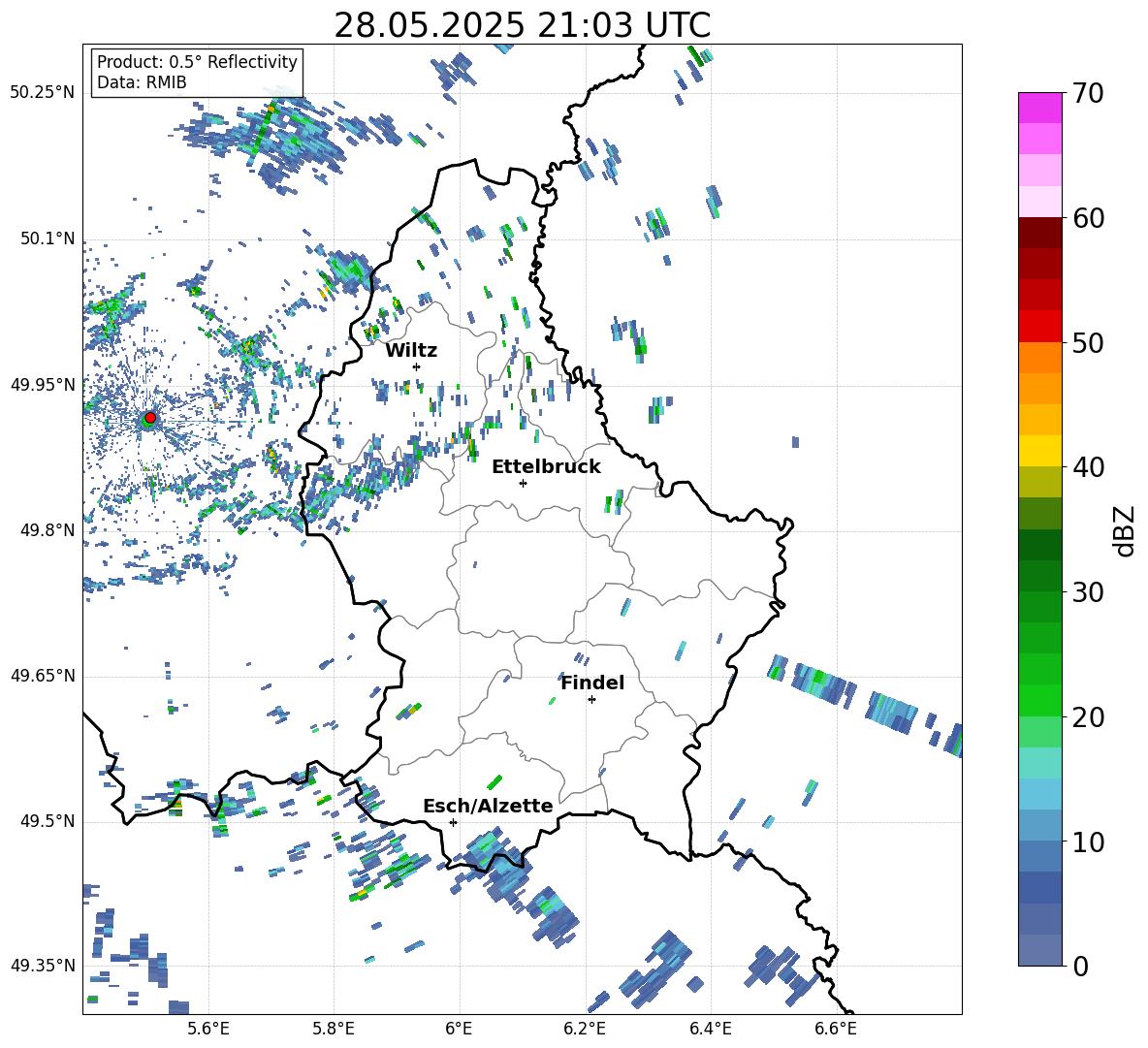Click the Esch/Alzette city label

[488, 806]
